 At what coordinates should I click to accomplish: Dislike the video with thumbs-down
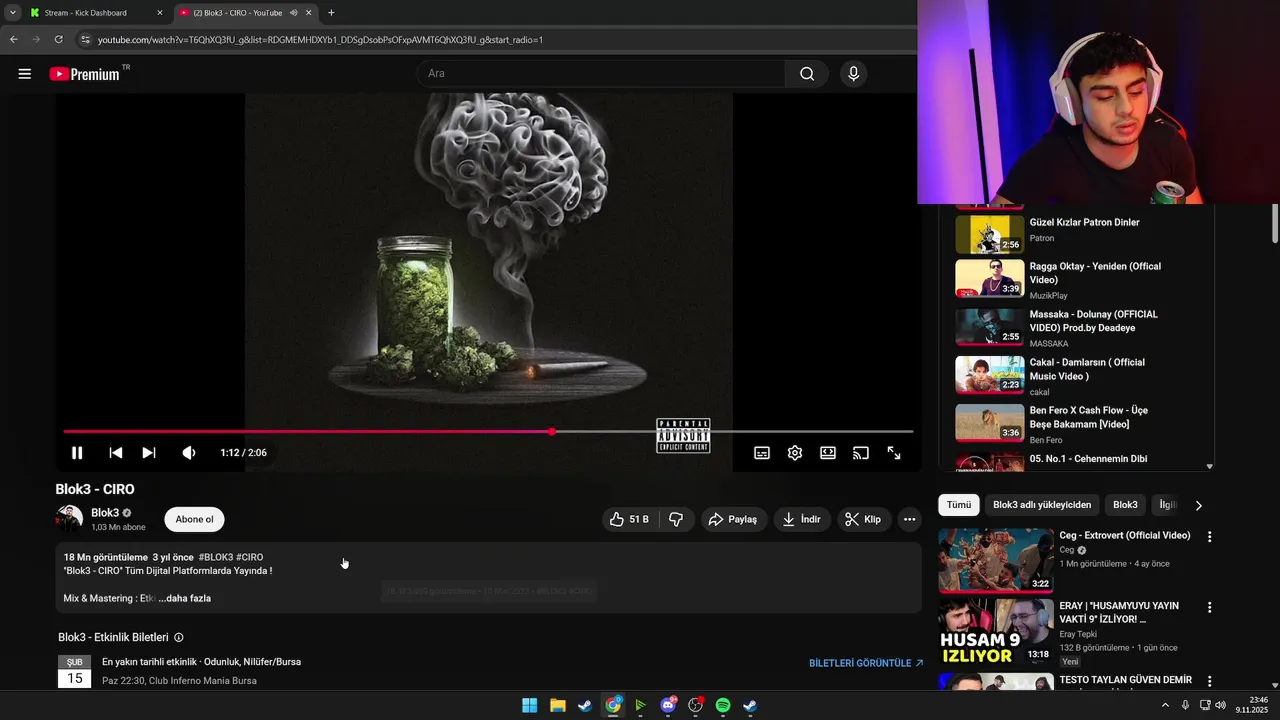pos(676,519)
